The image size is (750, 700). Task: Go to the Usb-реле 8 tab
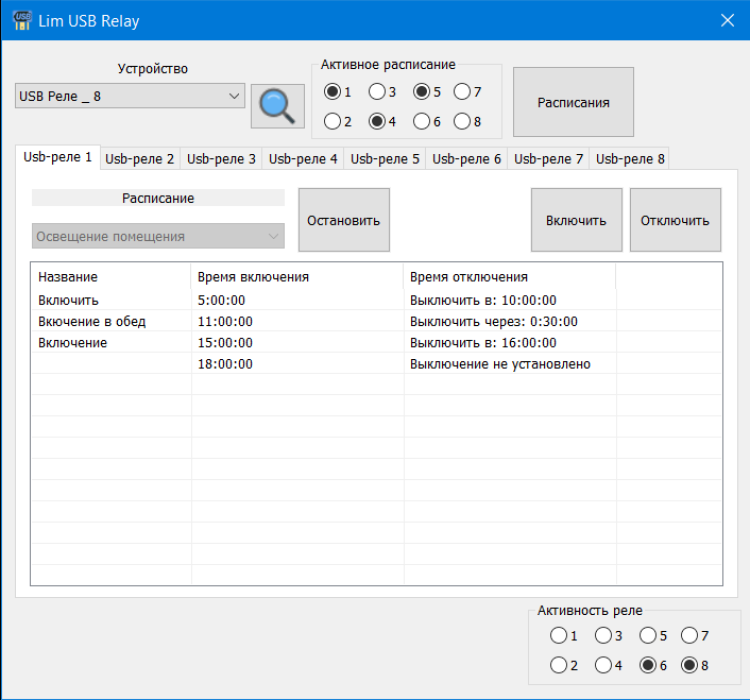[630, 159]
